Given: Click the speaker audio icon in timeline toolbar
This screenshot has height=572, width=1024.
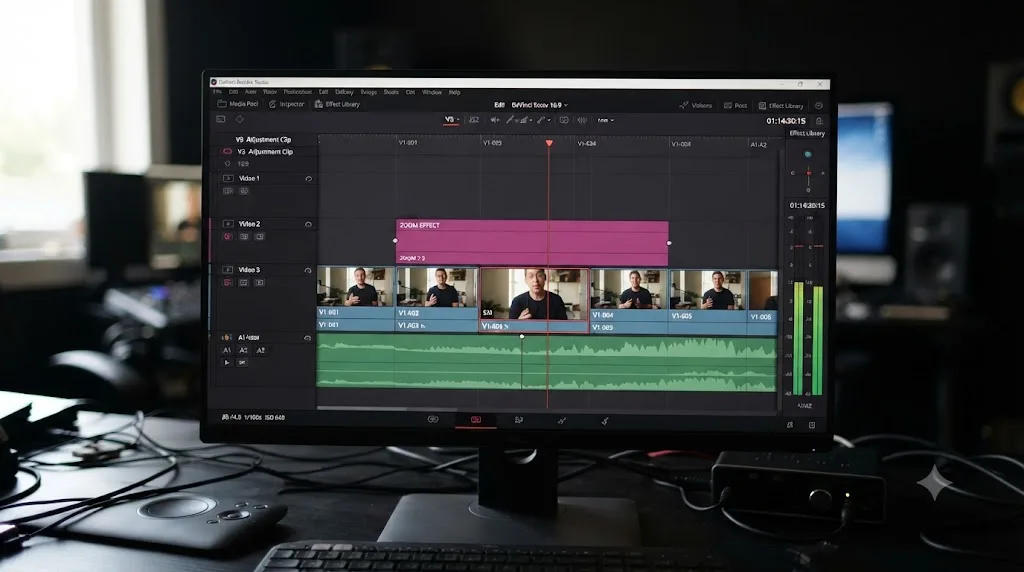Looking at the screenshot, I should click(x=495, y=119).
